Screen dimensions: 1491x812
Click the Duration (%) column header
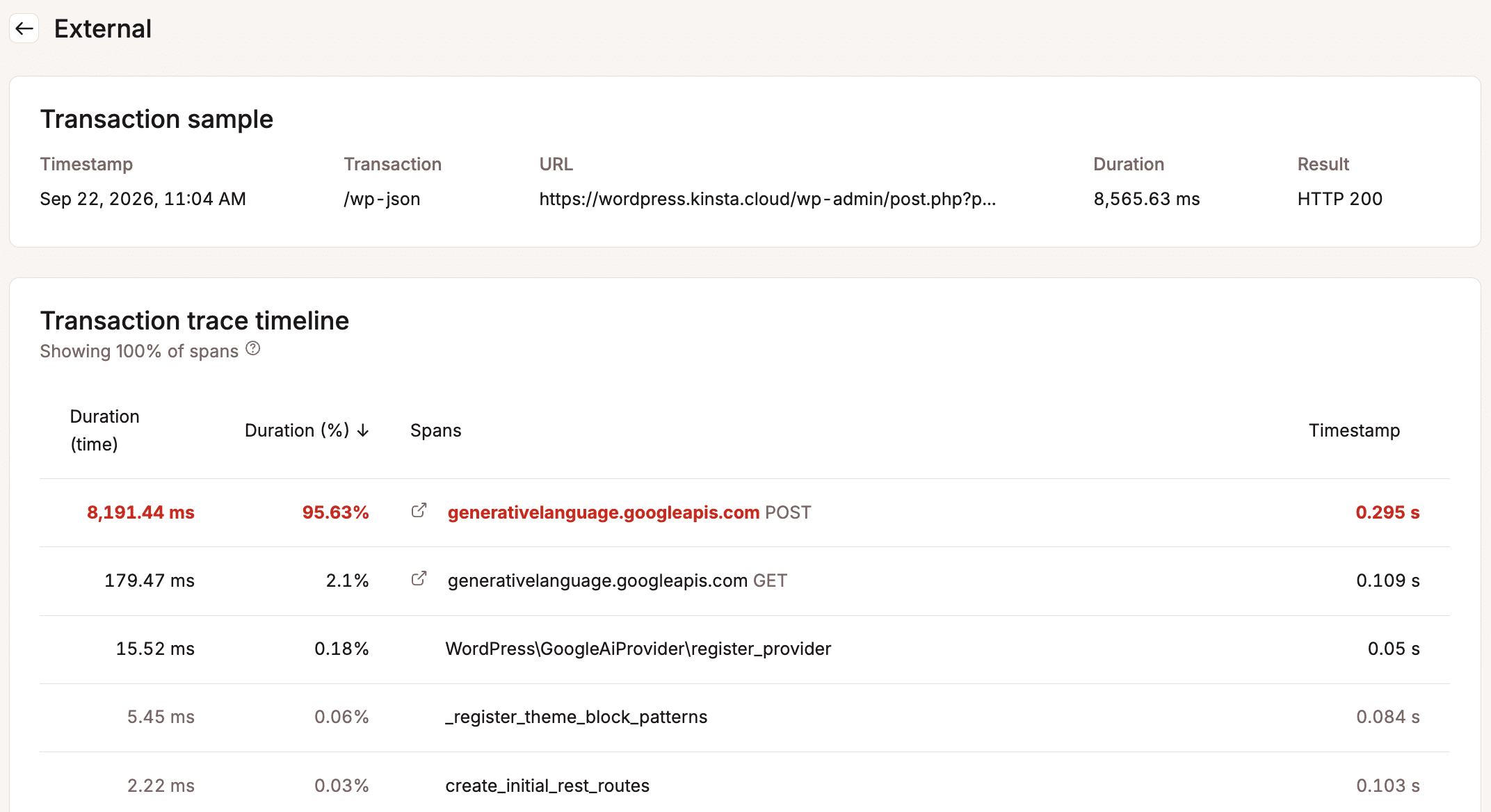307,430
